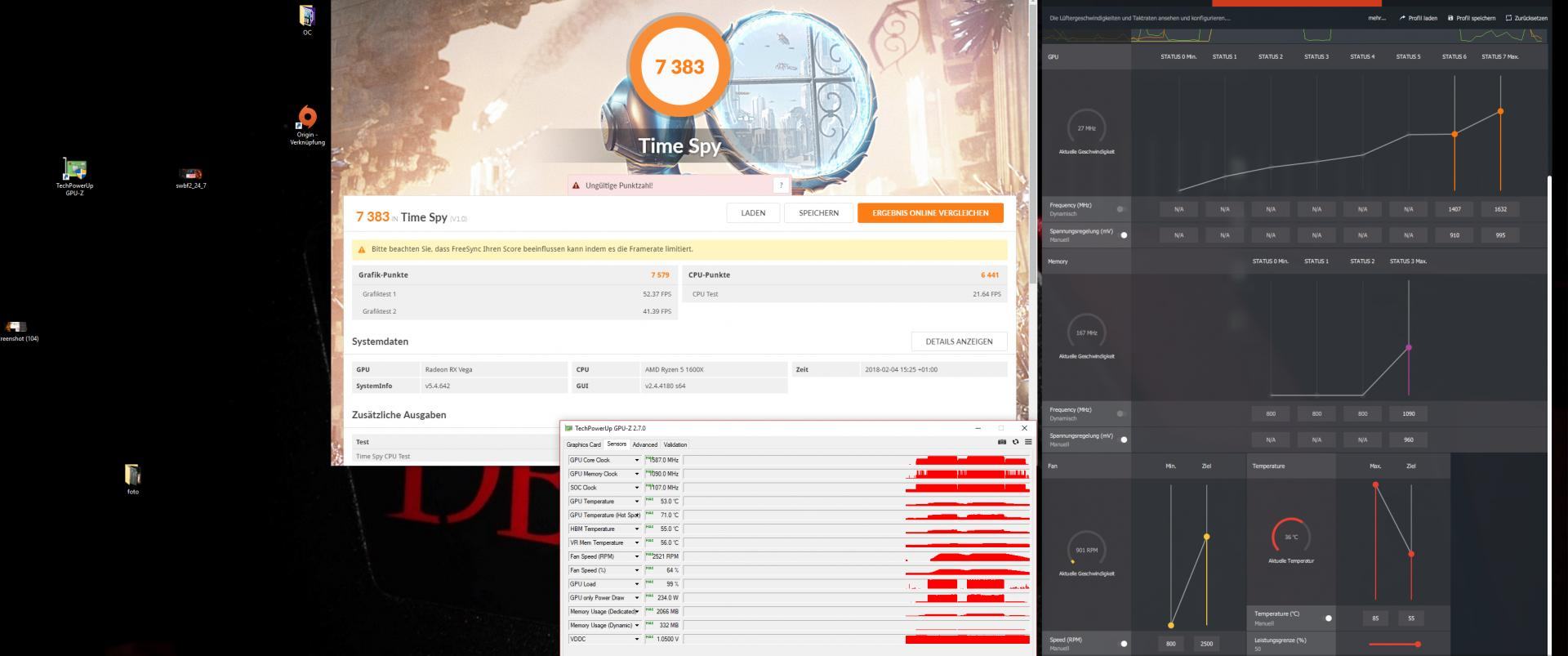Open the Fan Speed (%) sensor dropdown

pyautogui.click(x=637, y=570)
